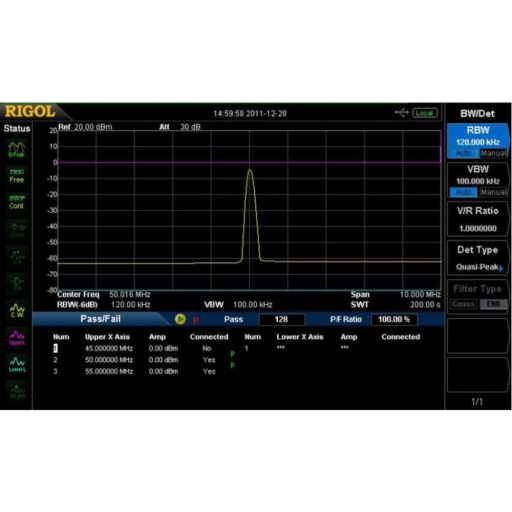This screenshot has height=512, width=512.
Task: Click Center Freq value 50.016 MHz
Action: (x=130, y=295)
